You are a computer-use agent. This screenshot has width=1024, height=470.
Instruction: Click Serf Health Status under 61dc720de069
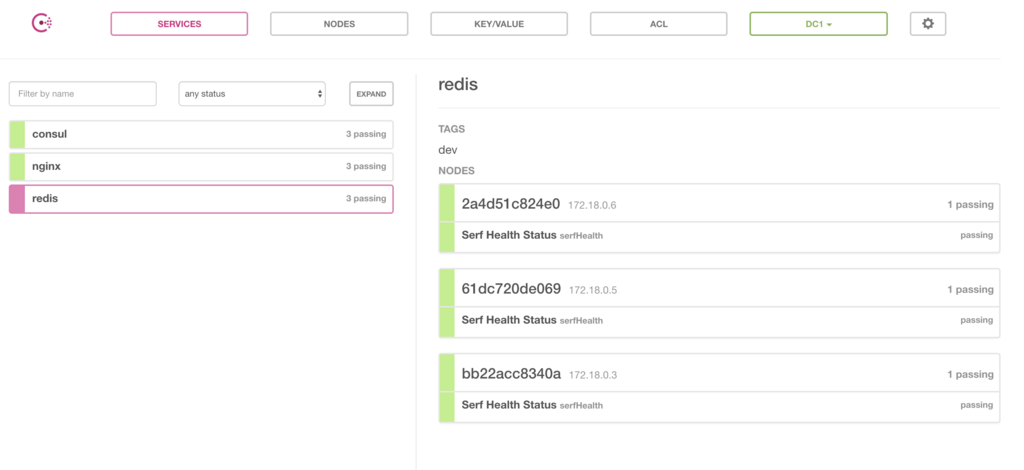[x=719, y=320]
